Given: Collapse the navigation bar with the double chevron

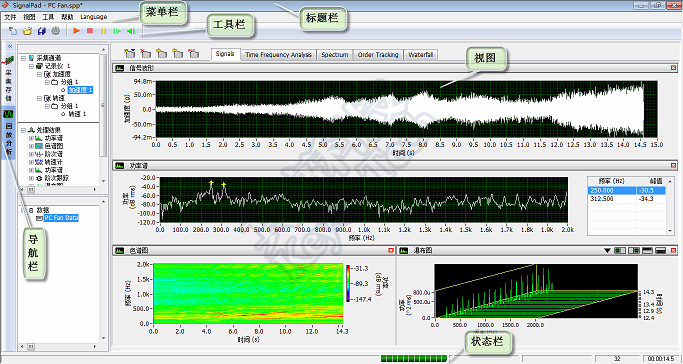Looking at the screenshot, I should click(x=10, y=46).
